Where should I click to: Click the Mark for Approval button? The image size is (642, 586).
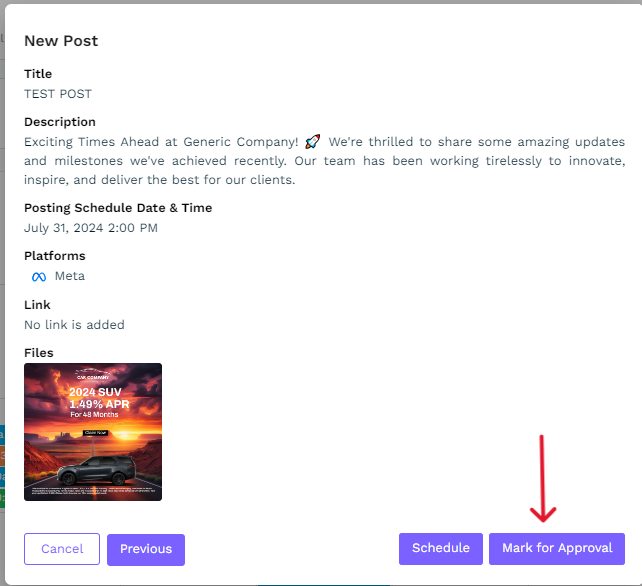[557, 548]
